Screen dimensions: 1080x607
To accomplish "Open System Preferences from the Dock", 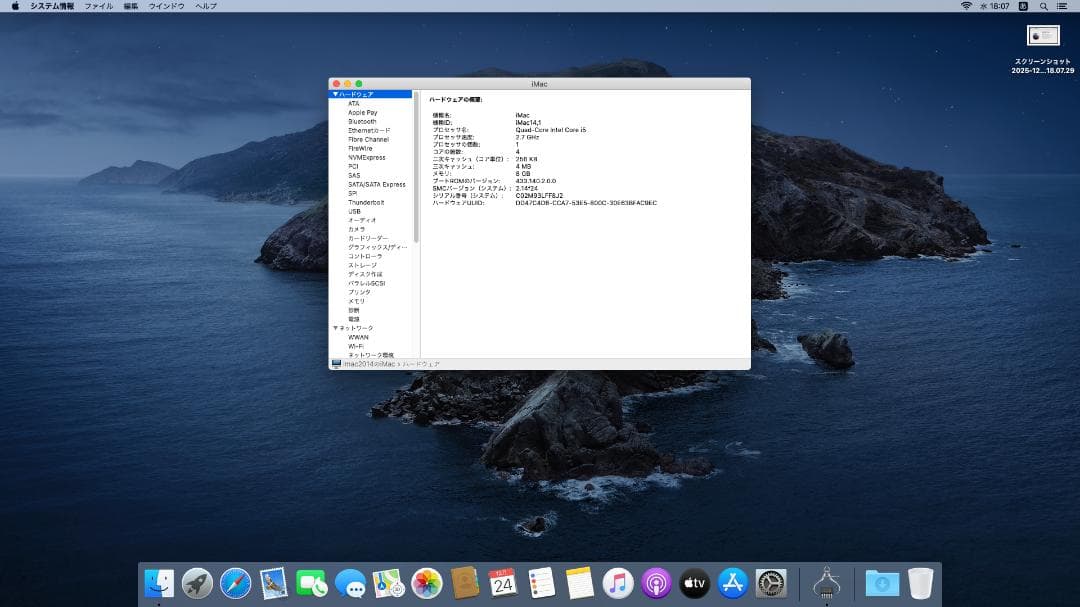I will click(770, 582).
